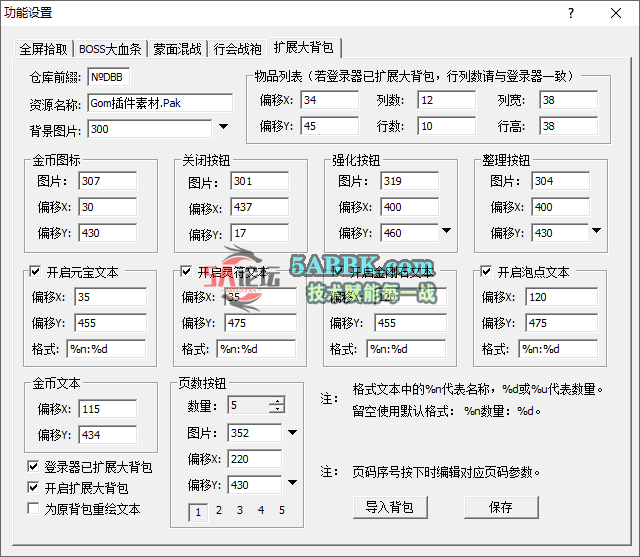The height and width of the screenshot is (557, 640).
Task: Toggle the 开启扩展大背包 checkbox
Action: [34, 488]
